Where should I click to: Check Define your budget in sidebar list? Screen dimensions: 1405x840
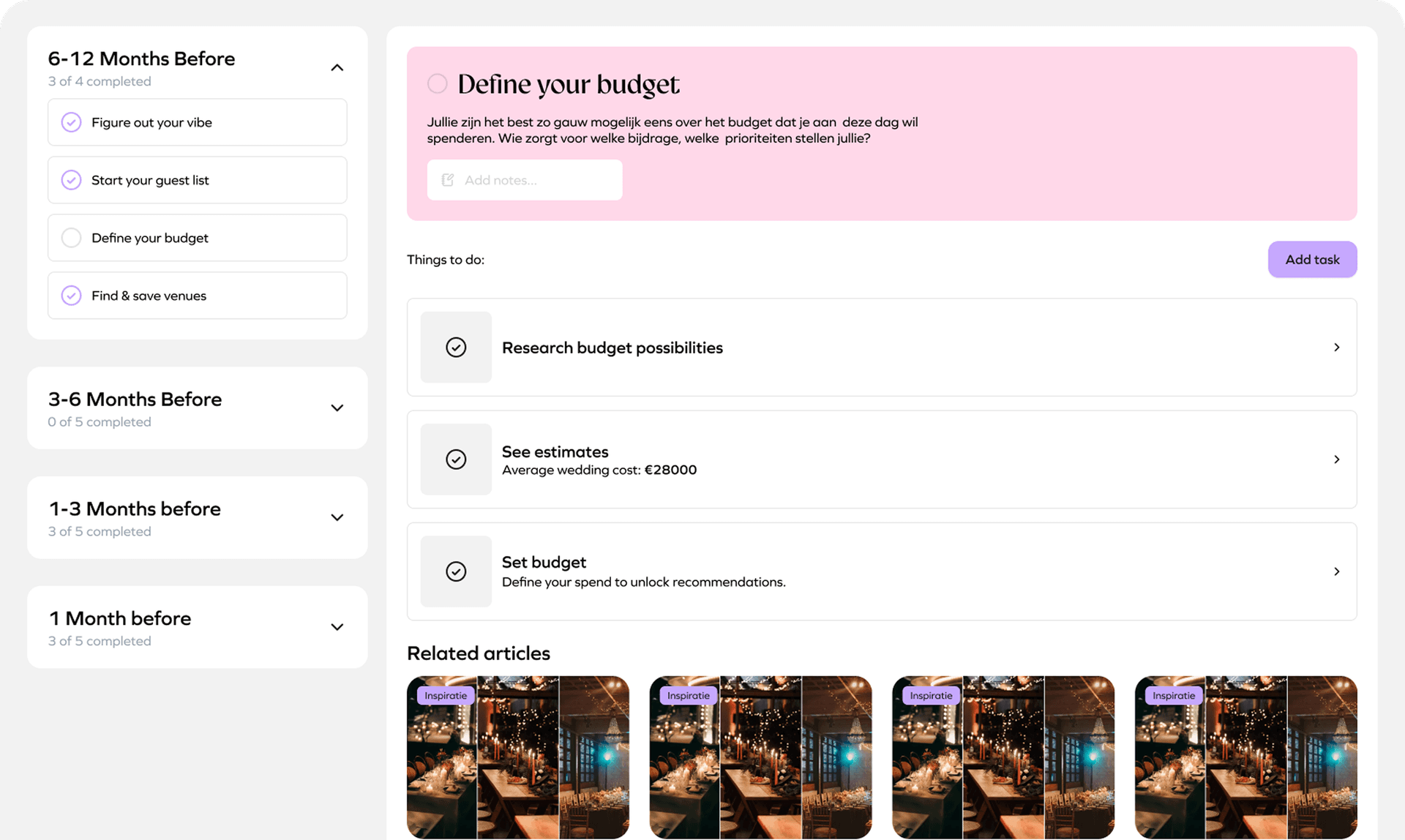point(71,238)
